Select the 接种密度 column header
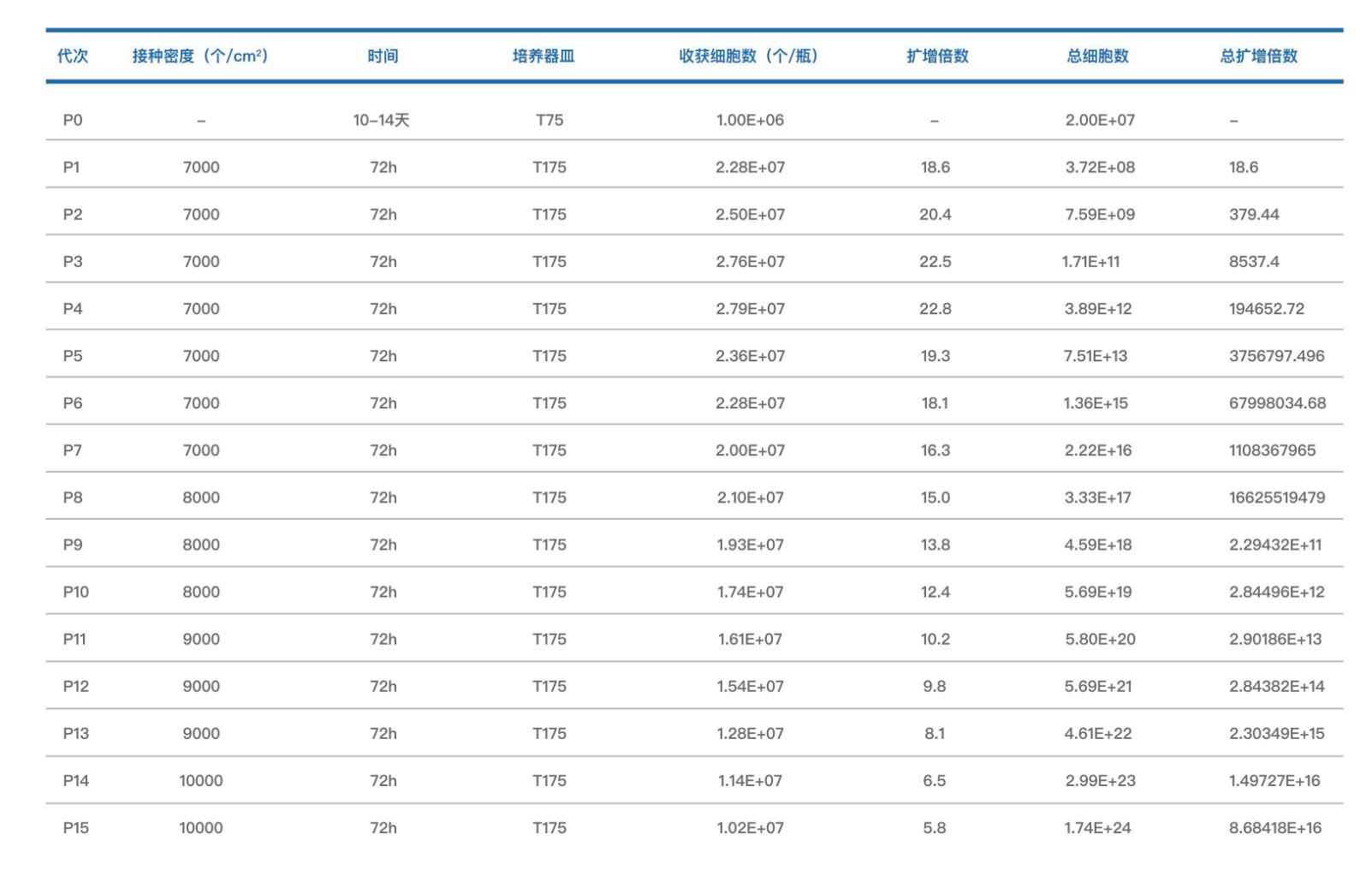Image resolution: width=1372 pixels, height=876 pixels. [x=200, y=57]
